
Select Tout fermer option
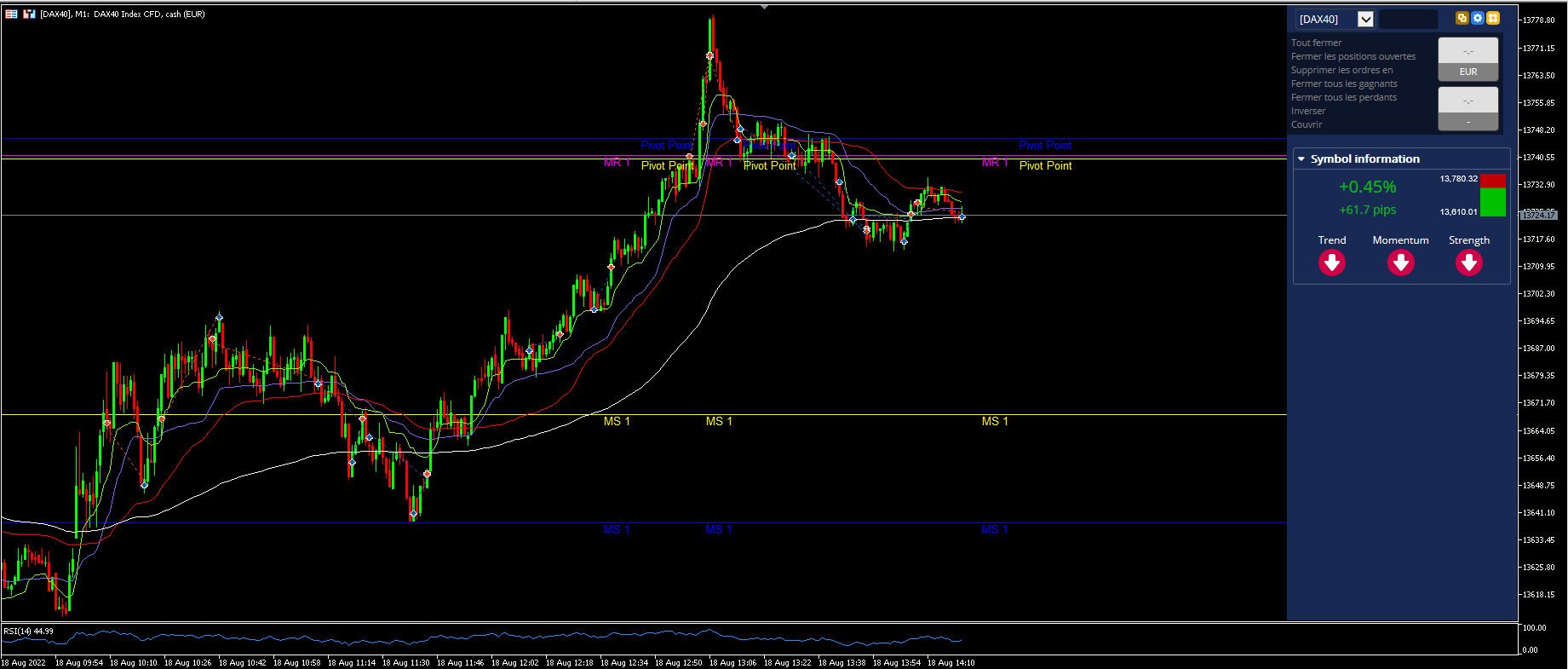tap(1316, 43)
